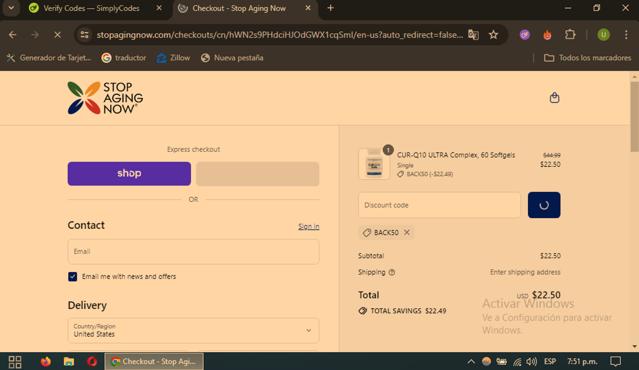
Task: Switch the ESP keyboard language
Action: (x=550, y=361)
